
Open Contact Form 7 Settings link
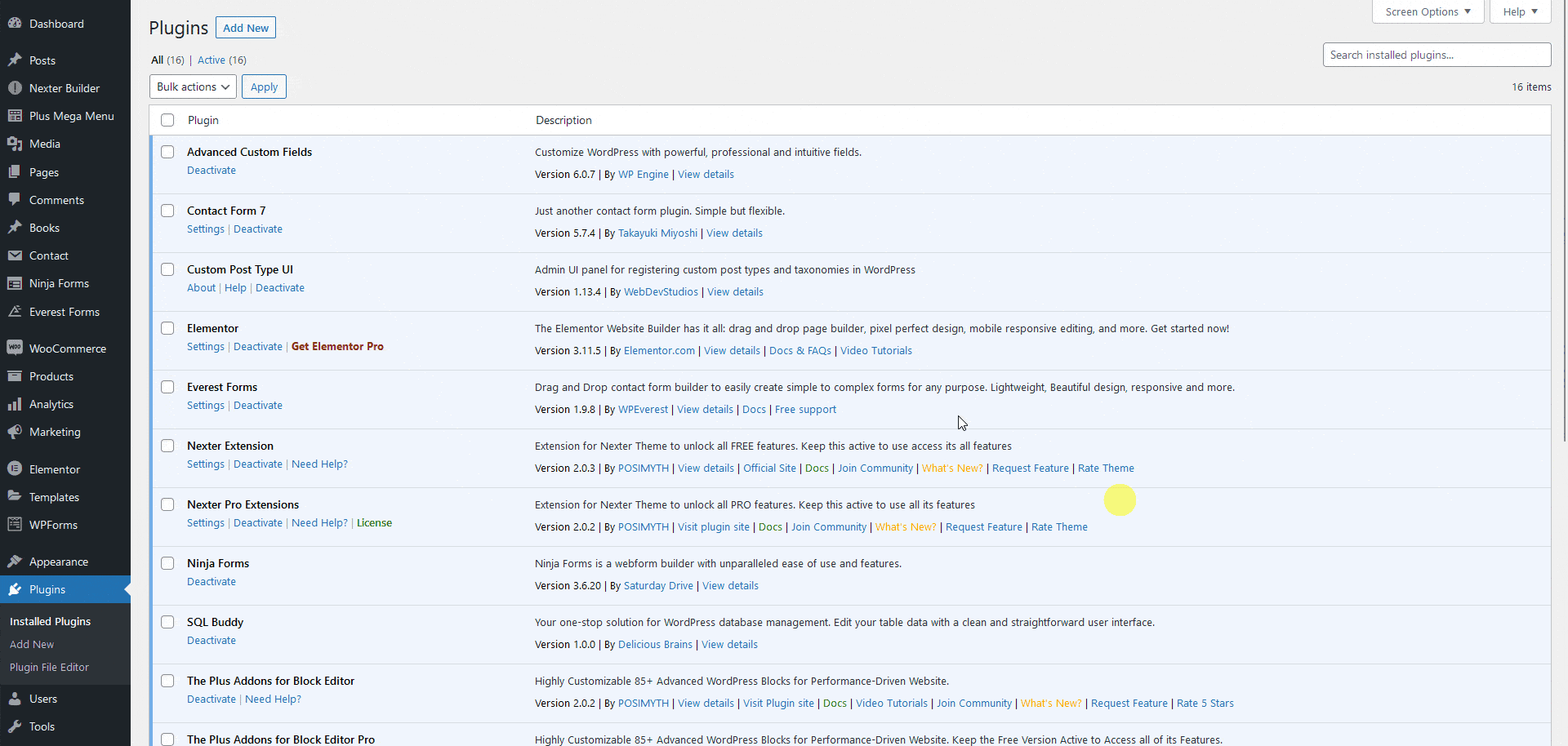point(206,229)
